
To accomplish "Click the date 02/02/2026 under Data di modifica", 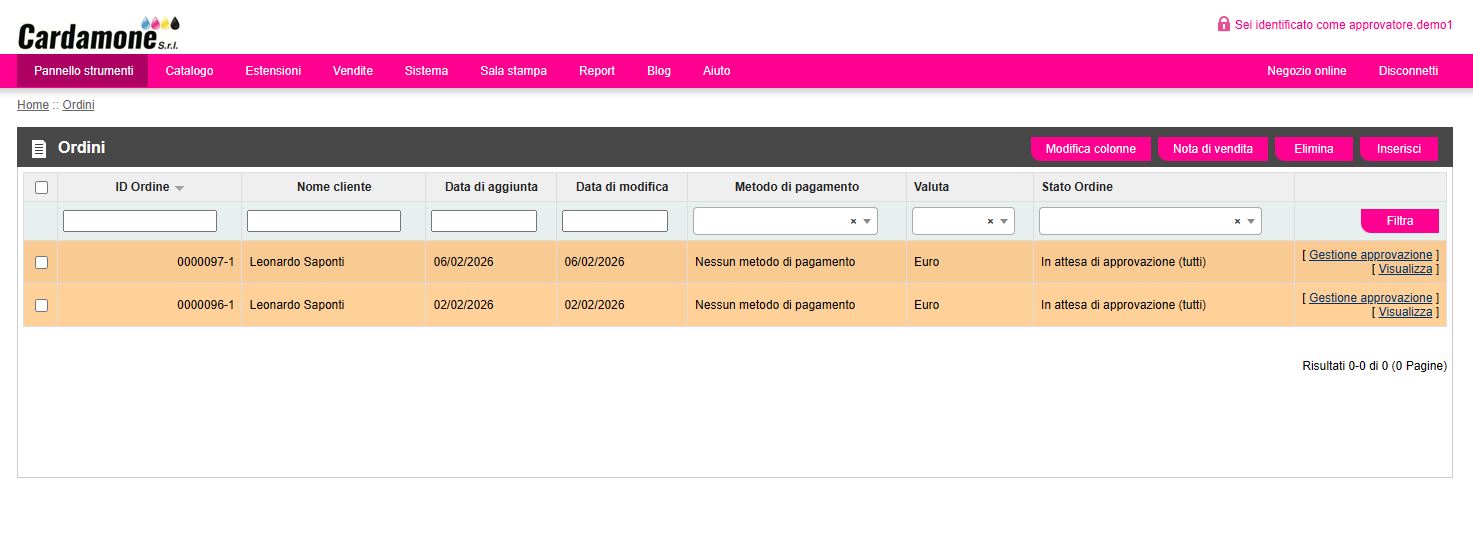I will click(x=595, y=305).
